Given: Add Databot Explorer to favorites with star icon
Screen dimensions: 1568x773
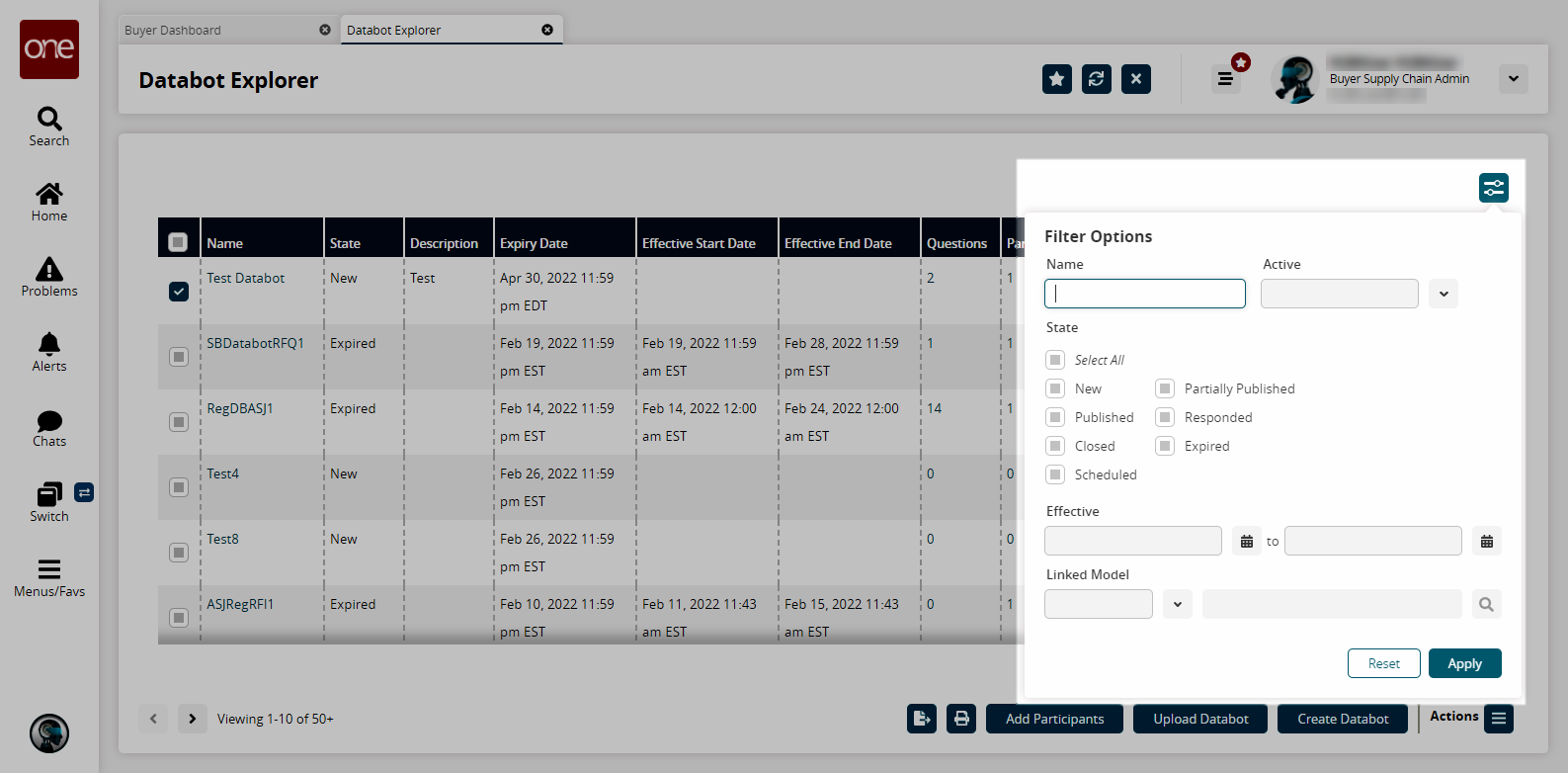Looking at the screenshot, I should [x=1056, y=79].
